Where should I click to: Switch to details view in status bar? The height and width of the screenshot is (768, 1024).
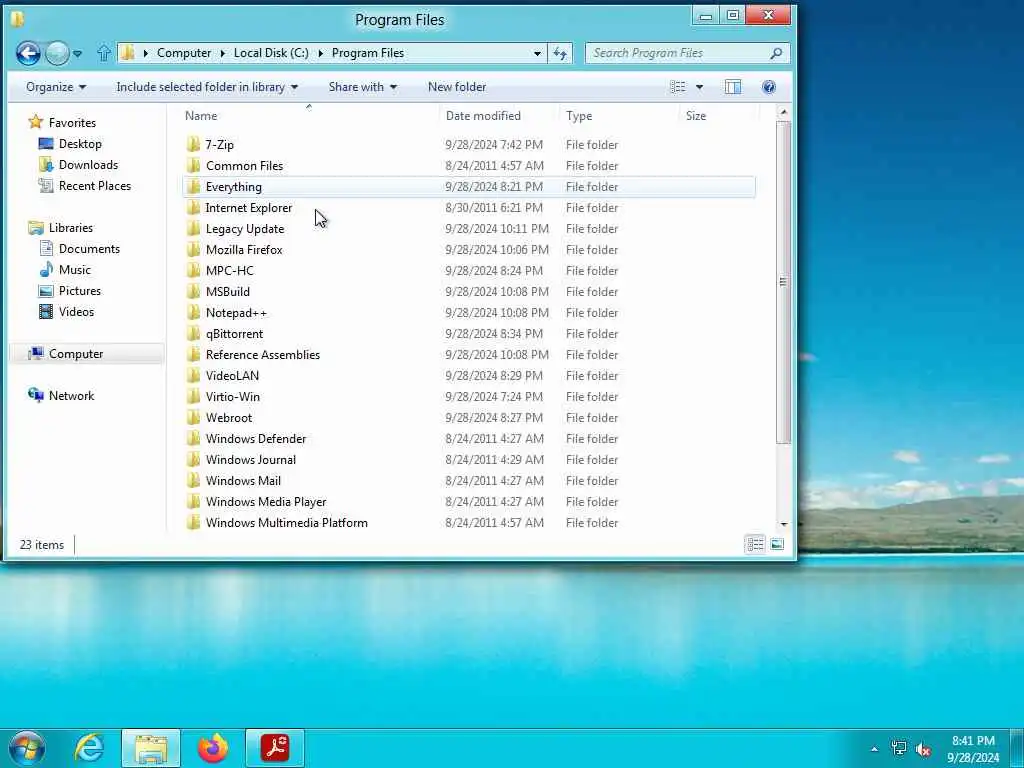(x=755, y=544)
